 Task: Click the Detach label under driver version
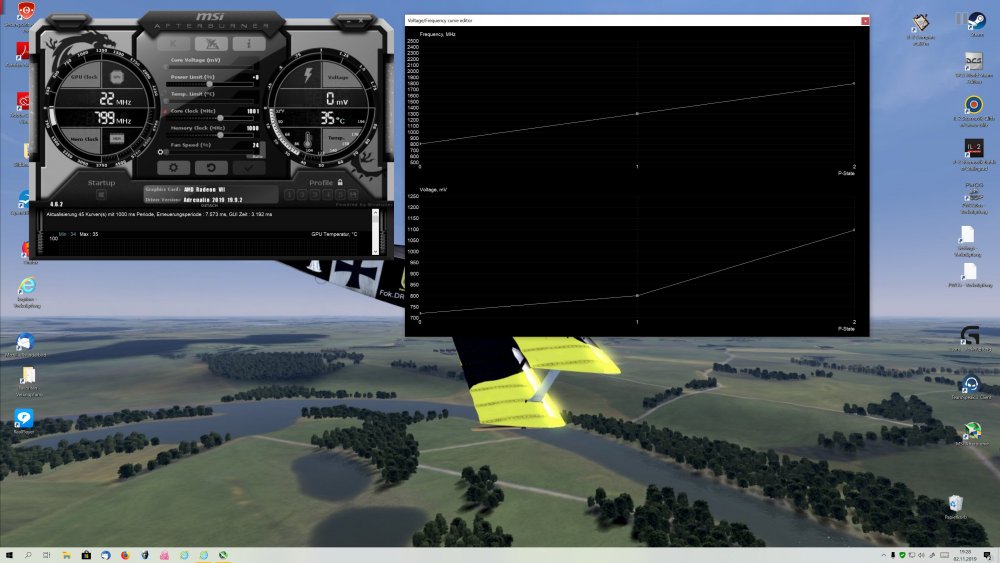point(209,205)
